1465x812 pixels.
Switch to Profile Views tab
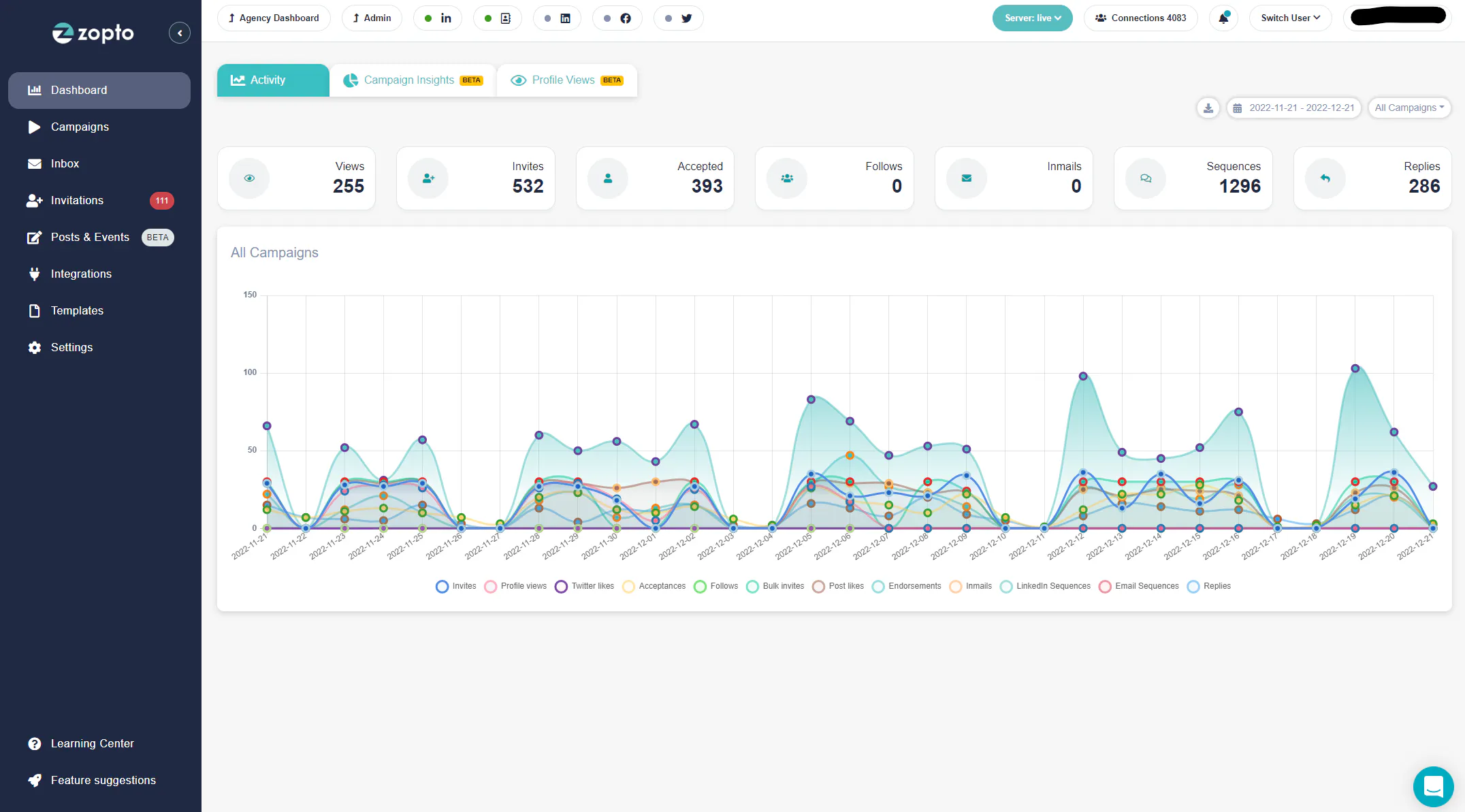pos(567,80)
